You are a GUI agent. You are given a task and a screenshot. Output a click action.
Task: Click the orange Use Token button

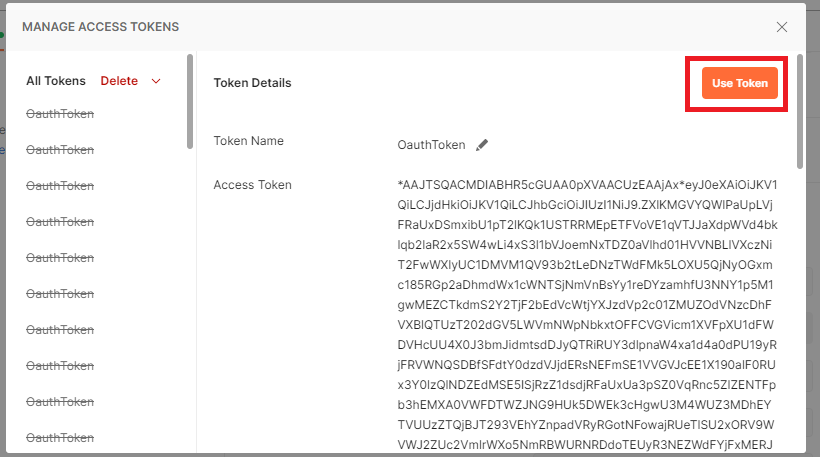pyautogui.click(x=739, y=84)
